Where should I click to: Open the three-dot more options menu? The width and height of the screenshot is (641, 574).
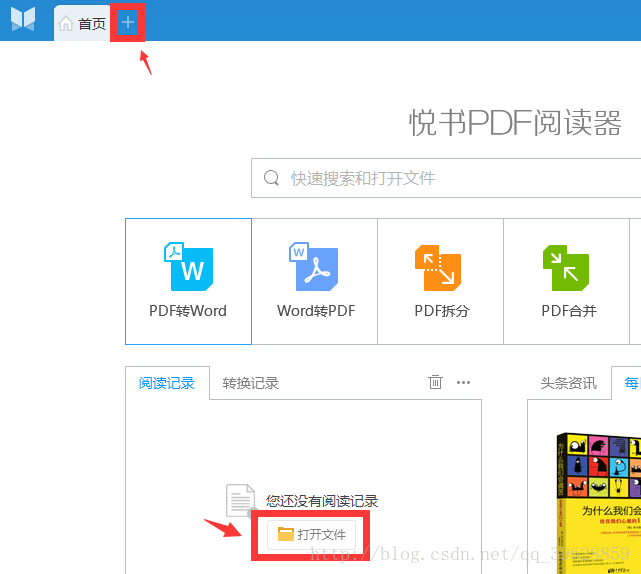[463, 383]
